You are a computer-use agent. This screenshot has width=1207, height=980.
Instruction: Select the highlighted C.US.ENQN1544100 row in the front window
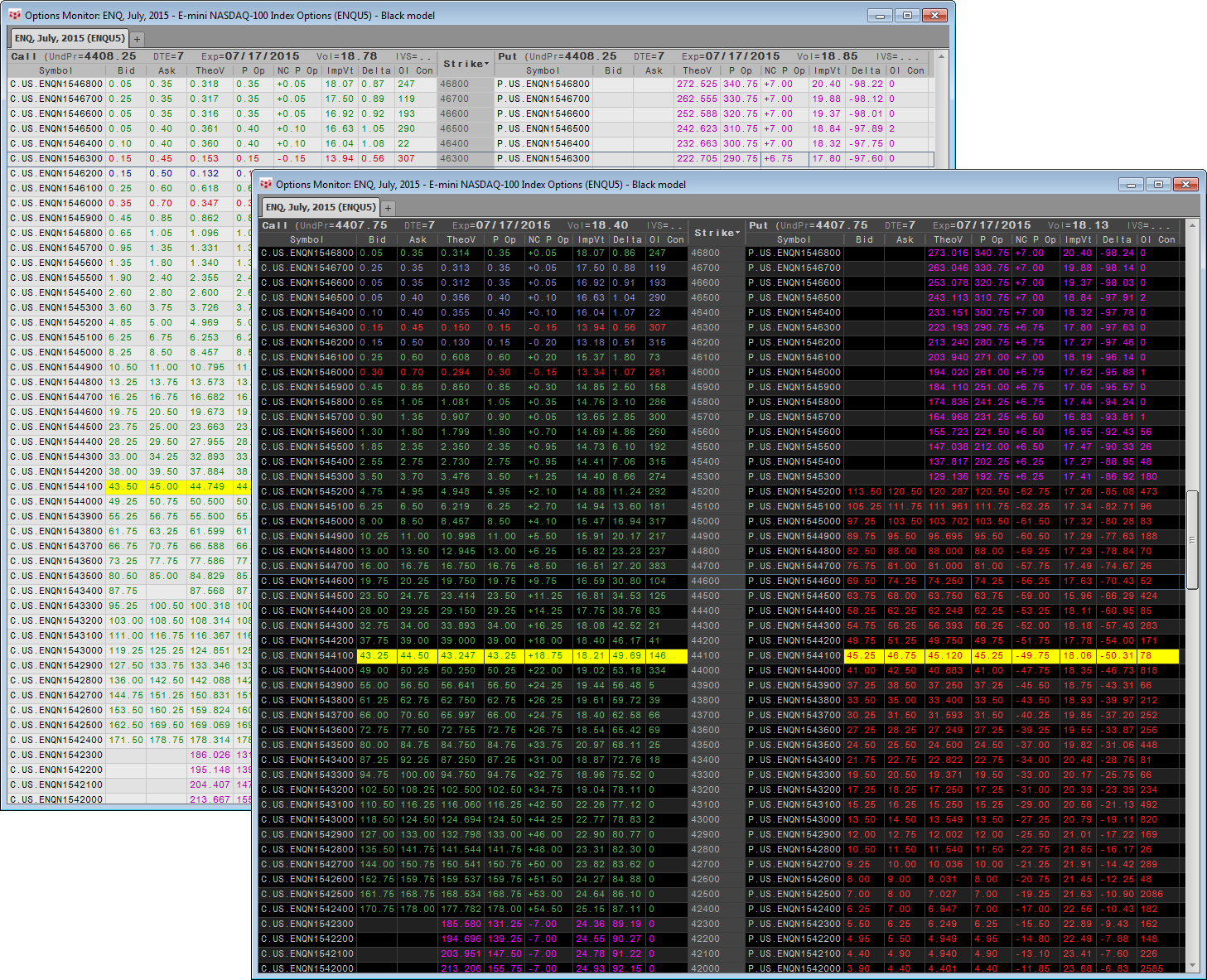coord(473,655)
